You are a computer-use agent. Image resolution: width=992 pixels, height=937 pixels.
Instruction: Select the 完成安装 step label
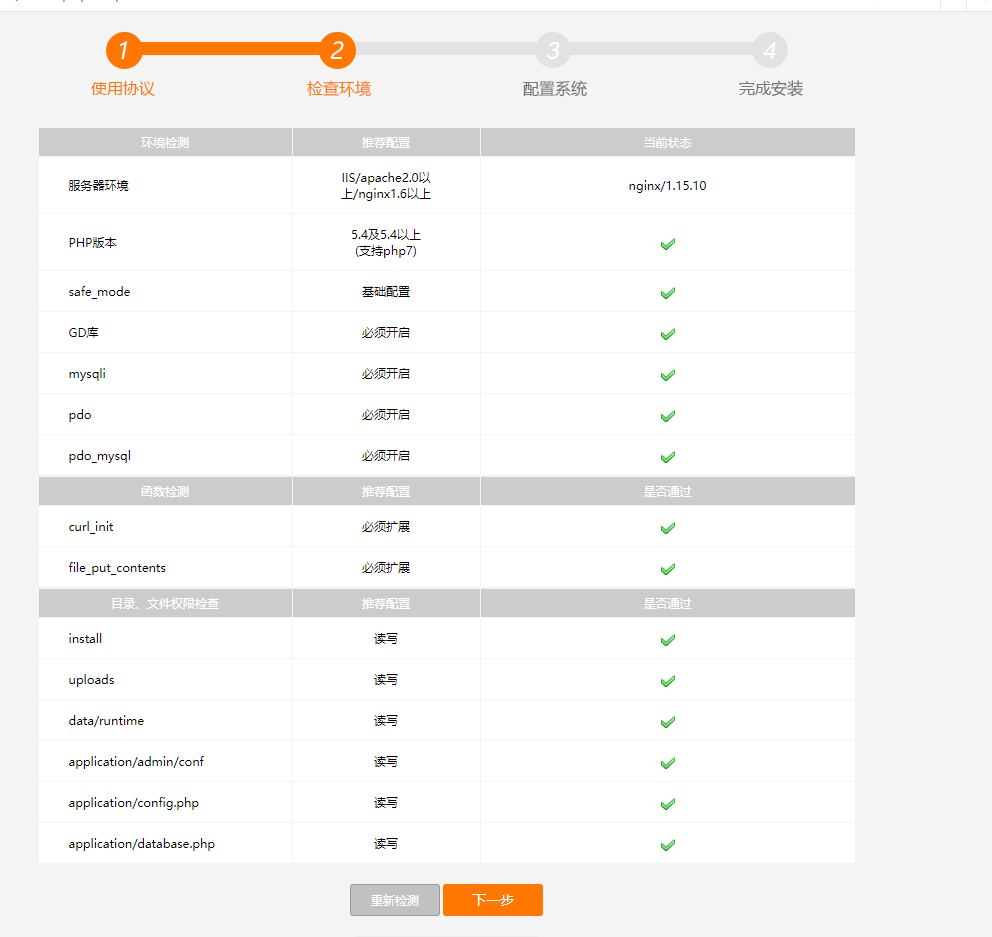[x=771, y=89]
